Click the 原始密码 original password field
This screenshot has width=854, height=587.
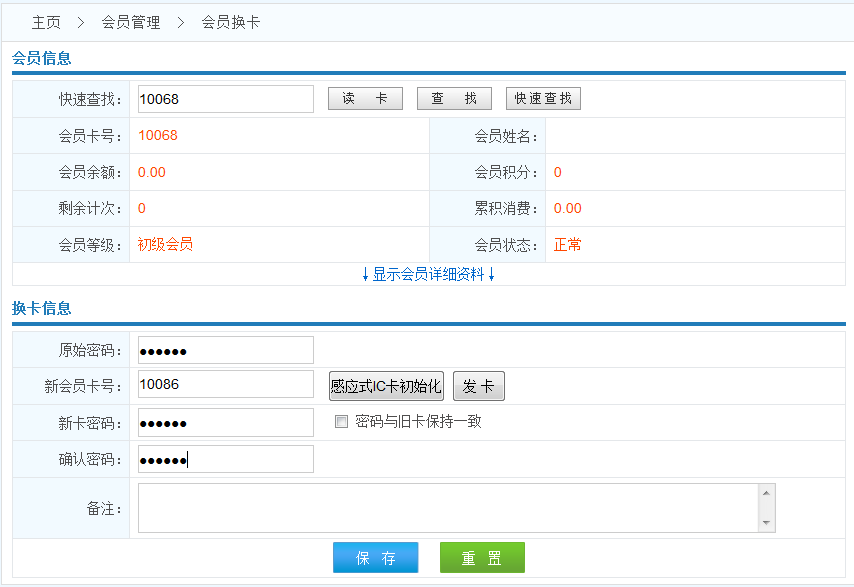click(225, 350)
